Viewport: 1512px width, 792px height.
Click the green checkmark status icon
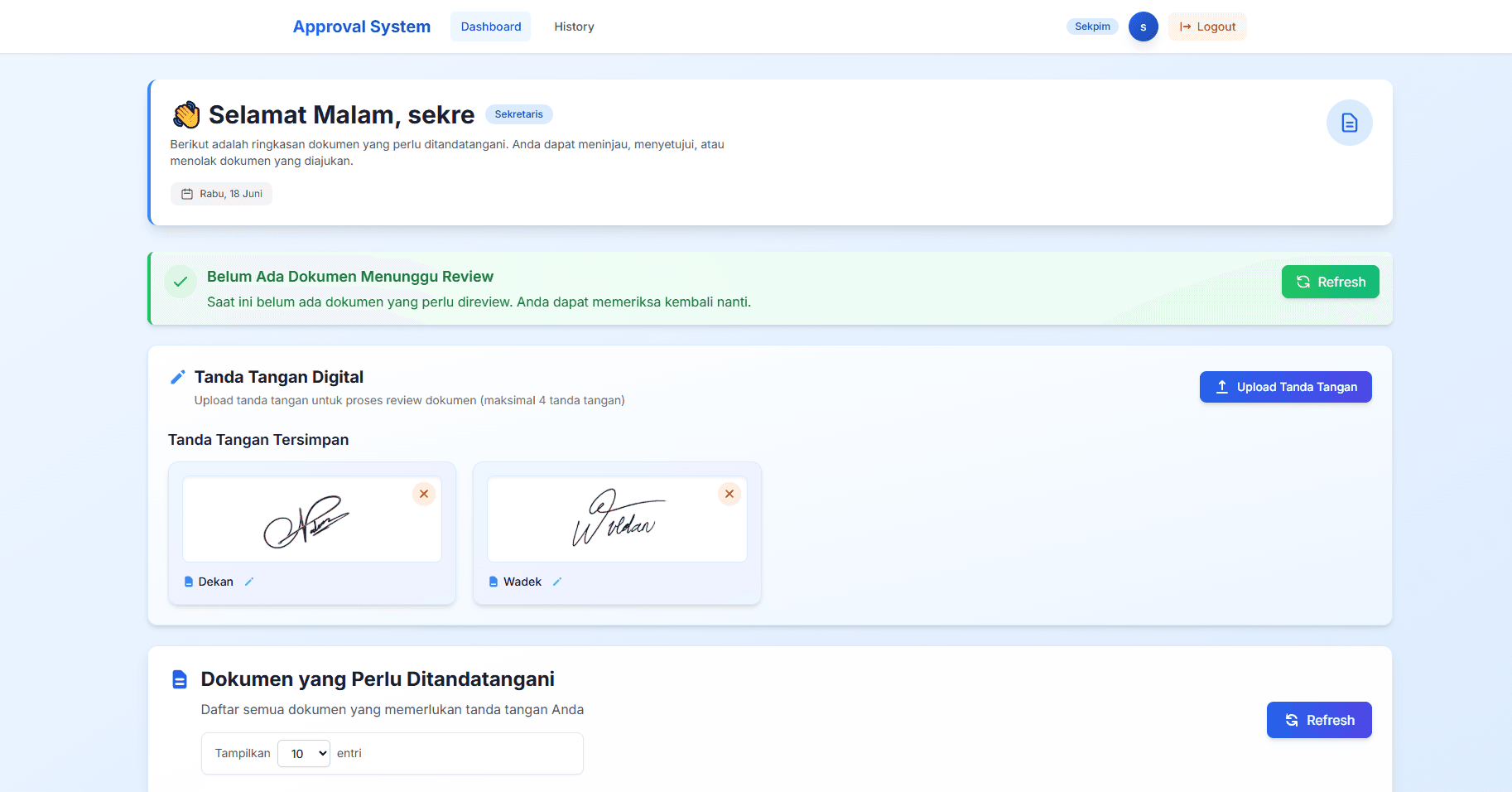(x=181, y=282)
